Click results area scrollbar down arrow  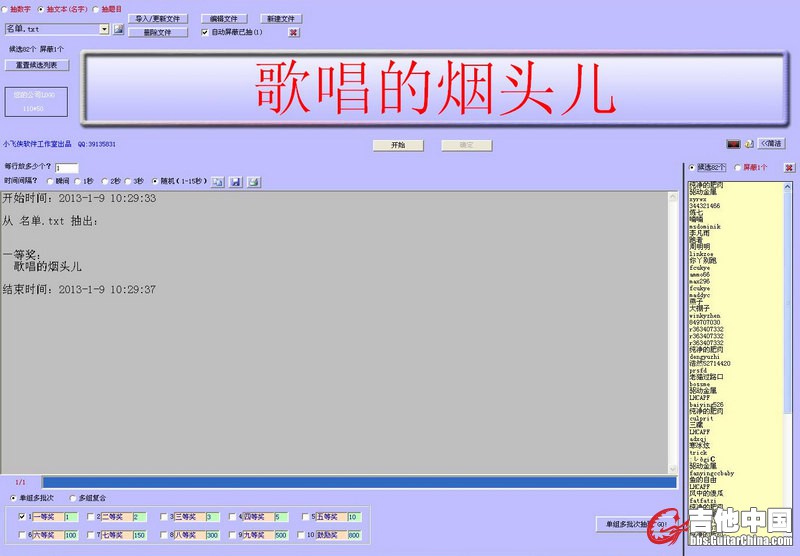pyautogui.click(x=673, y=468)
